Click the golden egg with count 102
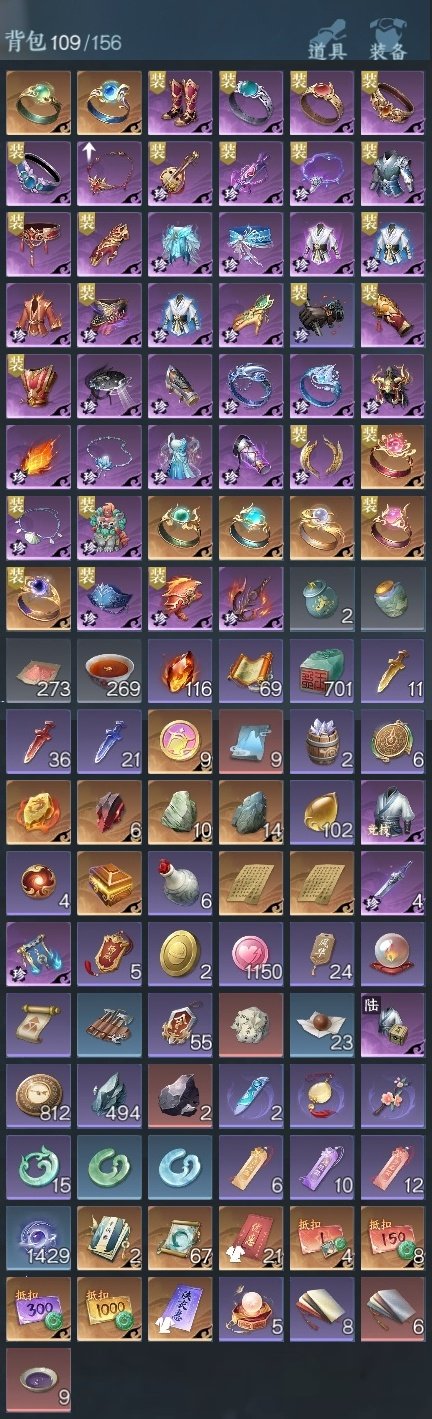The image size is (432, 1419). click(x=323, y=811)
